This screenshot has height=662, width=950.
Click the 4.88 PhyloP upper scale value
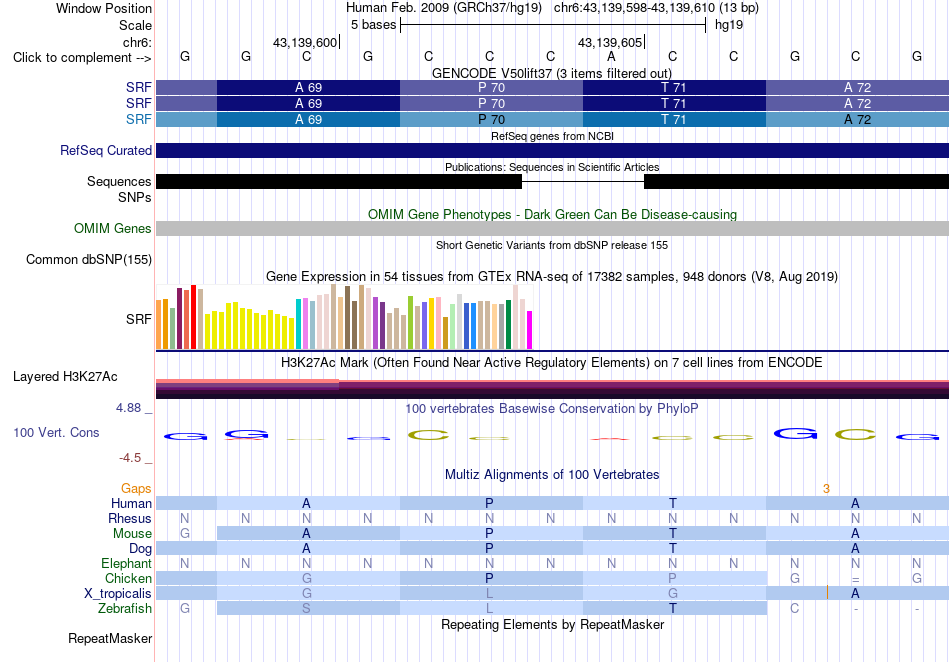[x=128, y=408]
